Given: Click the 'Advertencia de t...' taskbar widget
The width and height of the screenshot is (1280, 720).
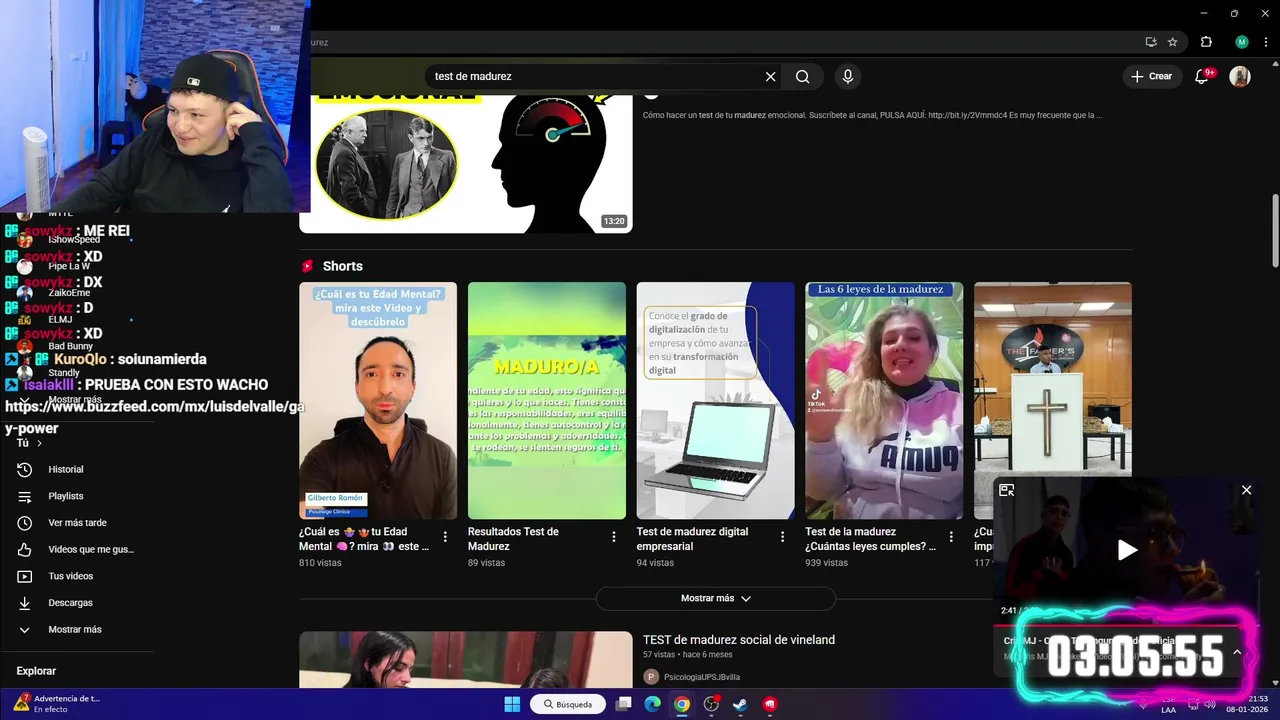Looking at the screenshot, I should 55,704.
